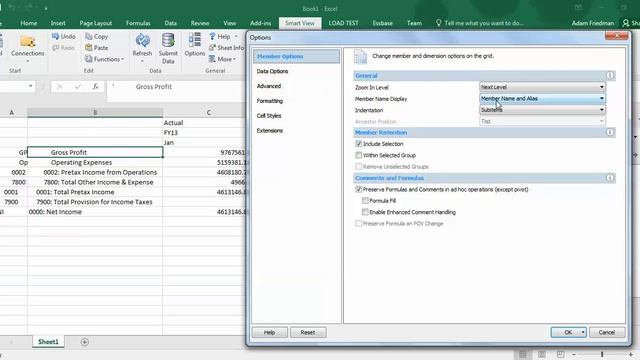Select Formatting in Options sidebar
640x360 pixels.
269,101
